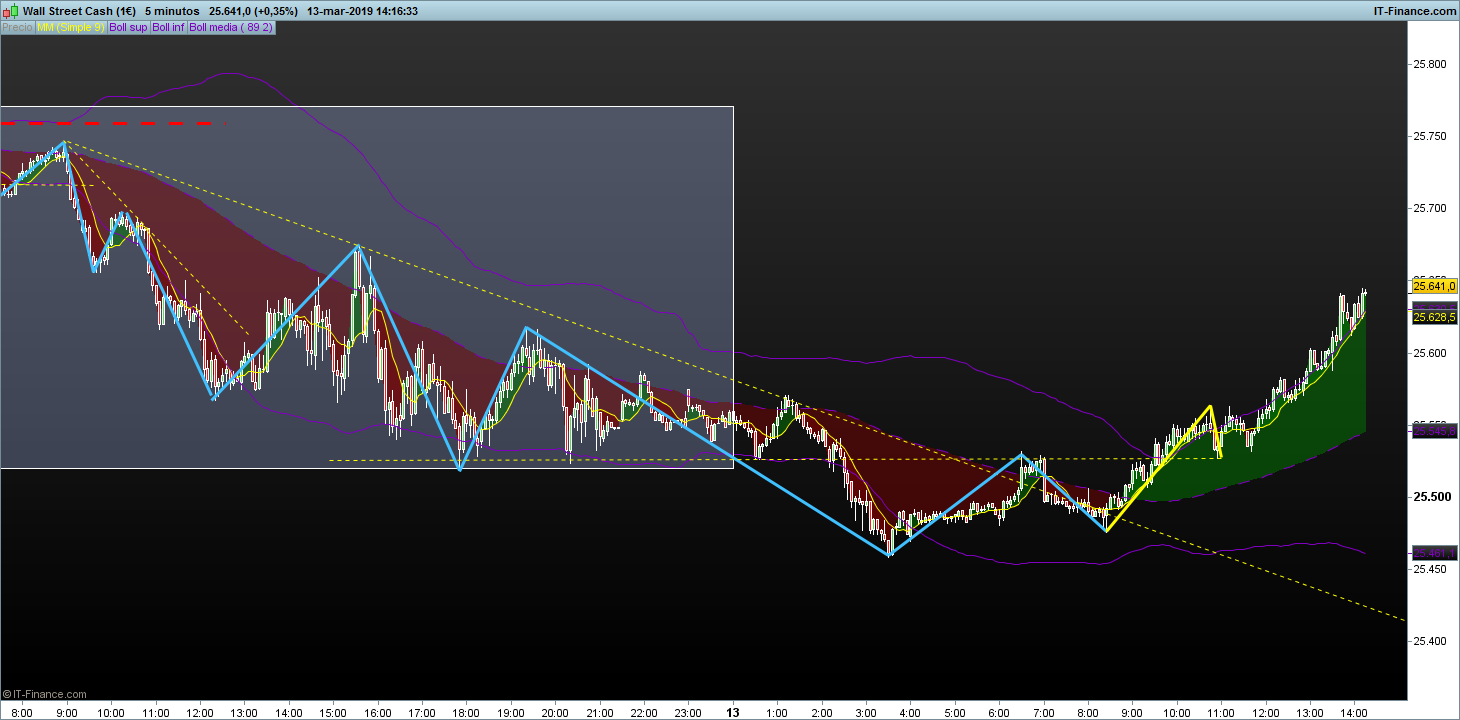Select the Precio indicator tab
The width and height of the screenshot is (1460, 720).
coord(17,28)
